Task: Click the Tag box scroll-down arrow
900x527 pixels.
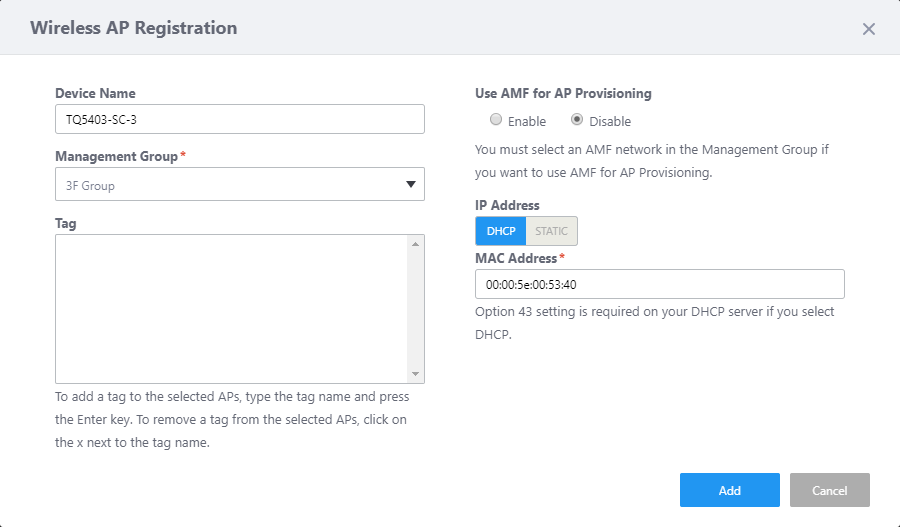Action: pos(416,373)
